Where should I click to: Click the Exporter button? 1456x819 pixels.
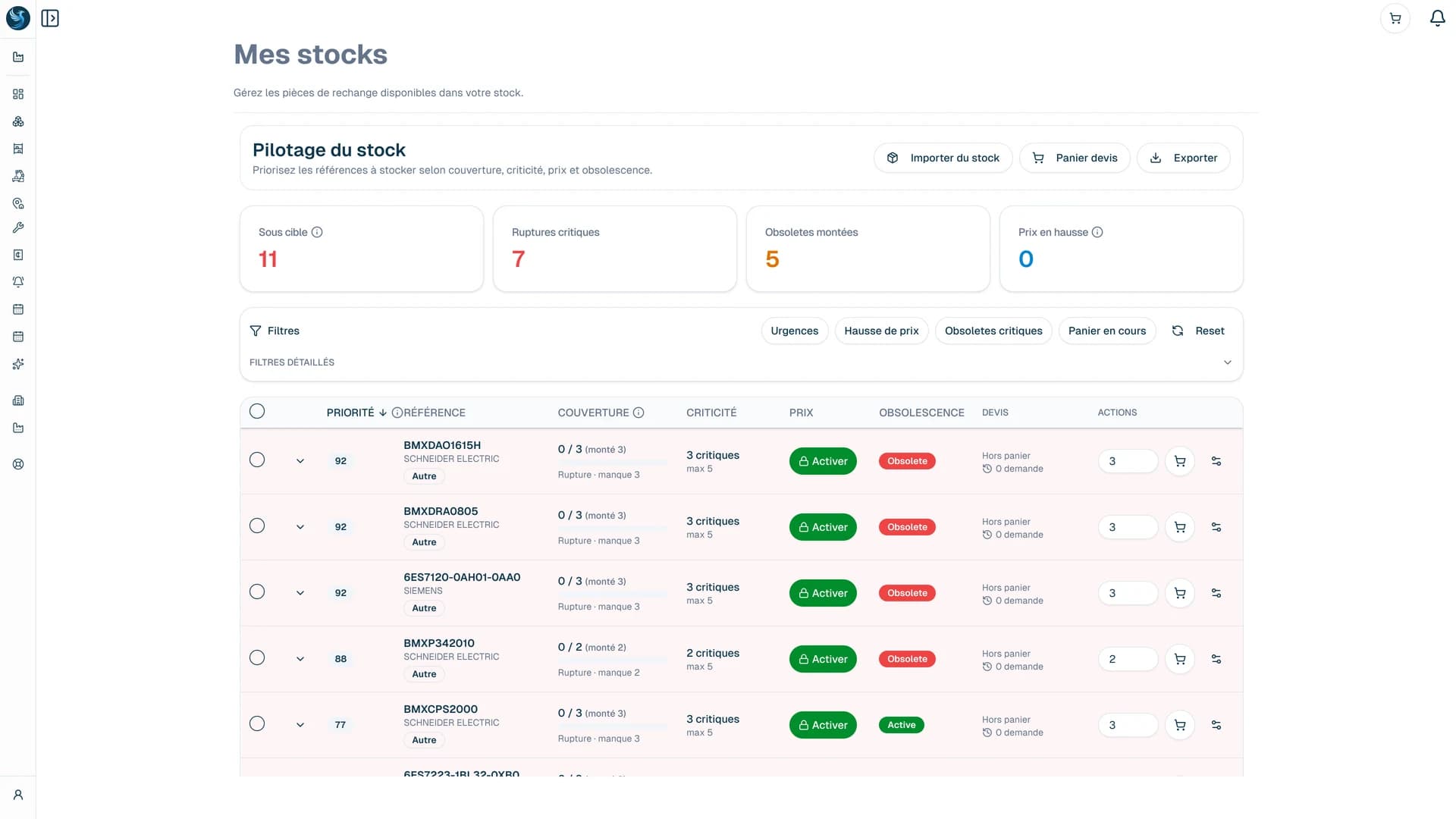click(x=1183, y=158)
